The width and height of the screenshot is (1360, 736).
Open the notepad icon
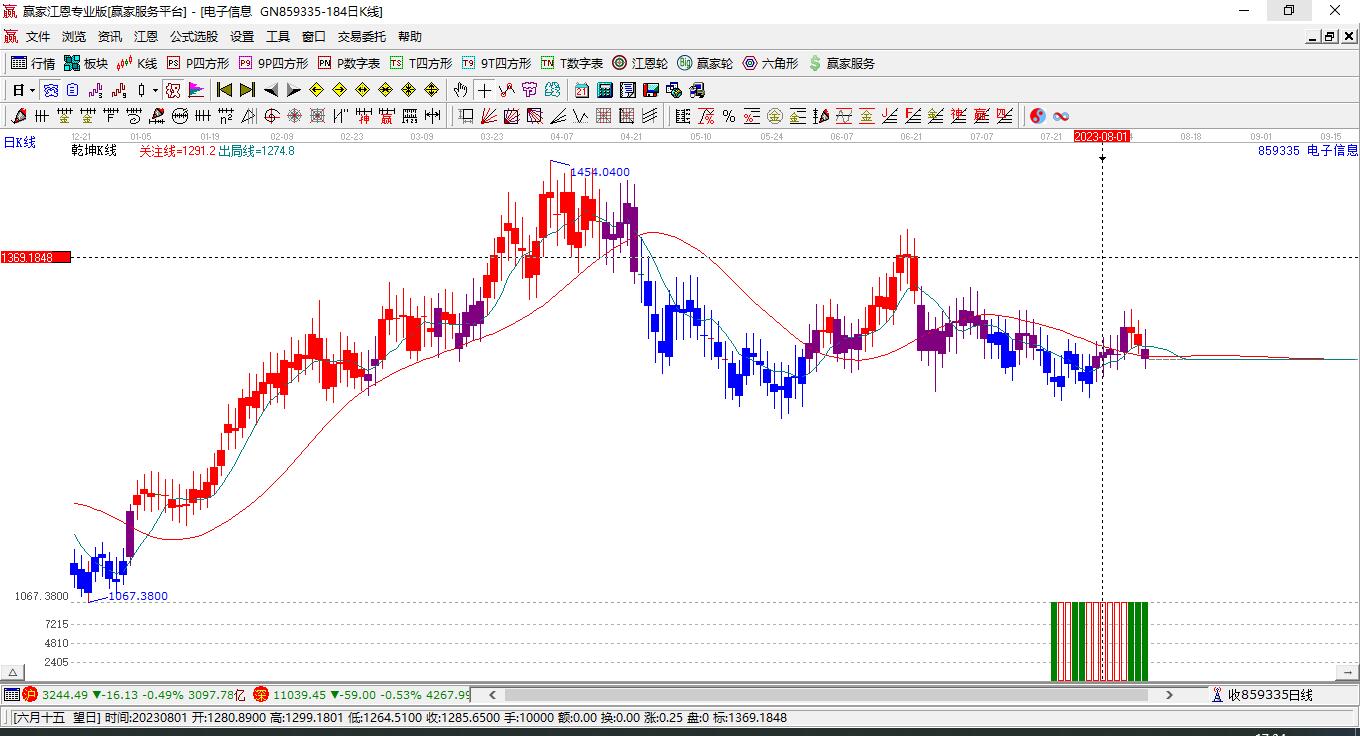coord(627,90)
